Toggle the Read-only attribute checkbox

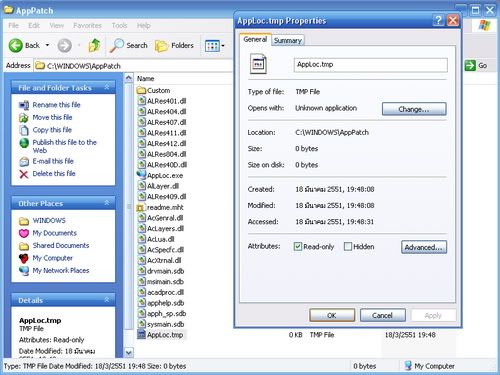click(298, 246)
